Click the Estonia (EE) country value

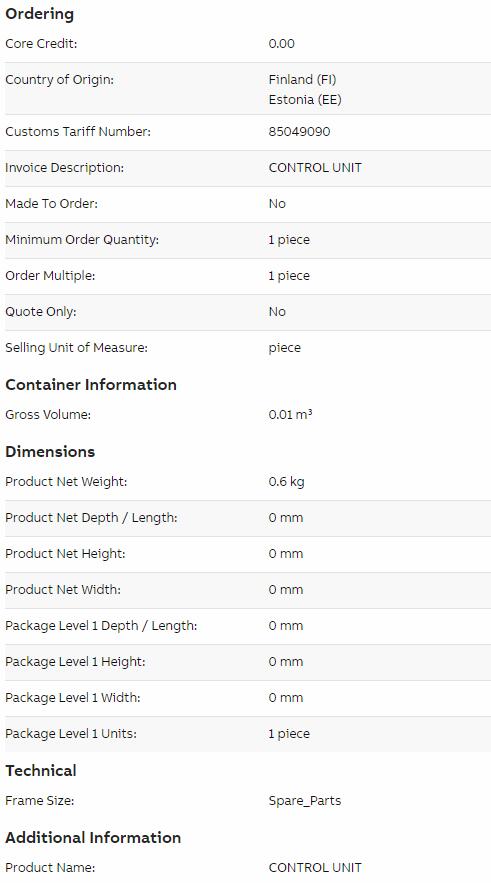(305, 100)
